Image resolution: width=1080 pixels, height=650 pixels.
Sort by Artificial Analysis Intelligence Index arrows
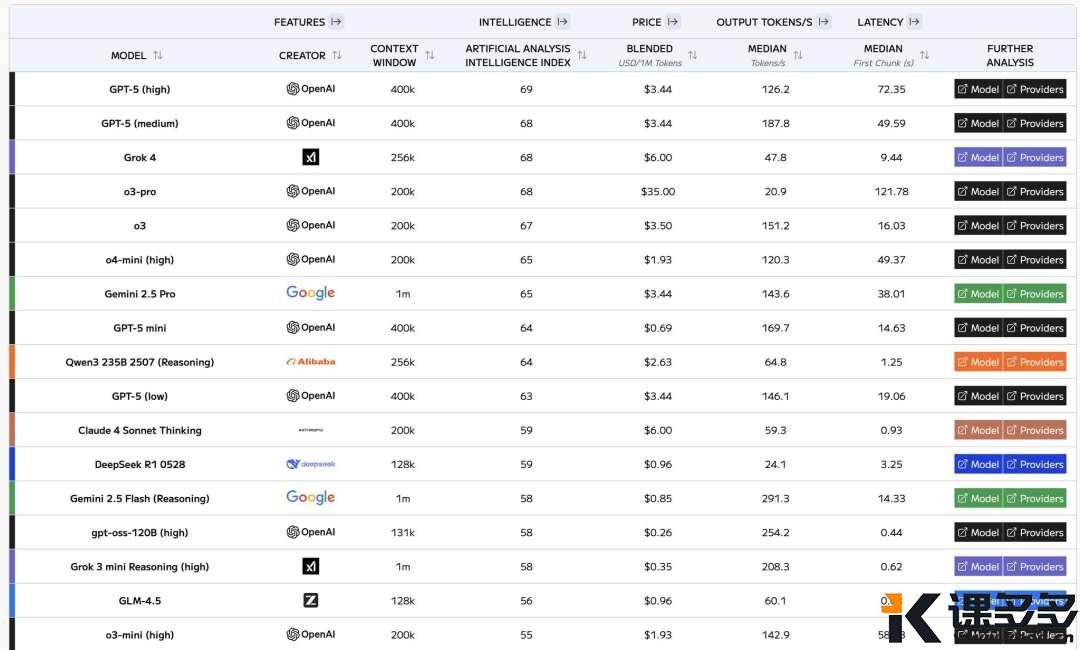click(x=582, y=55)
